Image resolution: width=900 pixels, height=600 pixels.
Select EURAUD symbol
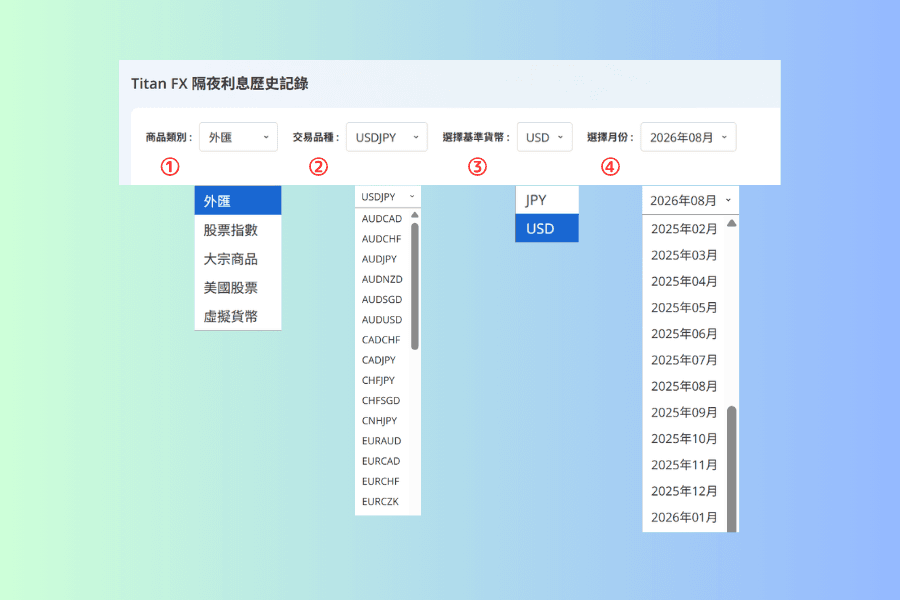tap(382, 441)
